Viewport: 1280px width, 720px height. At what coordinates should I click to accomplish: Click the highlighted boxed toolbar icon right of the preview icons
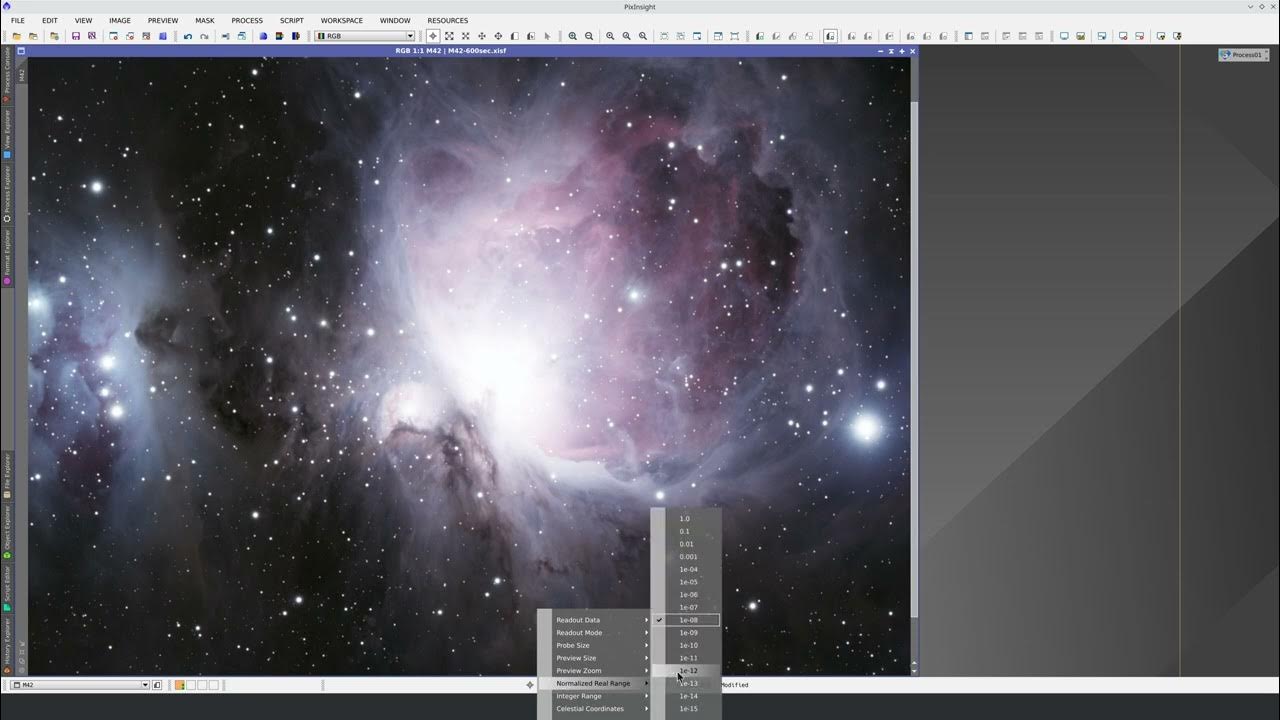(830, 36)
